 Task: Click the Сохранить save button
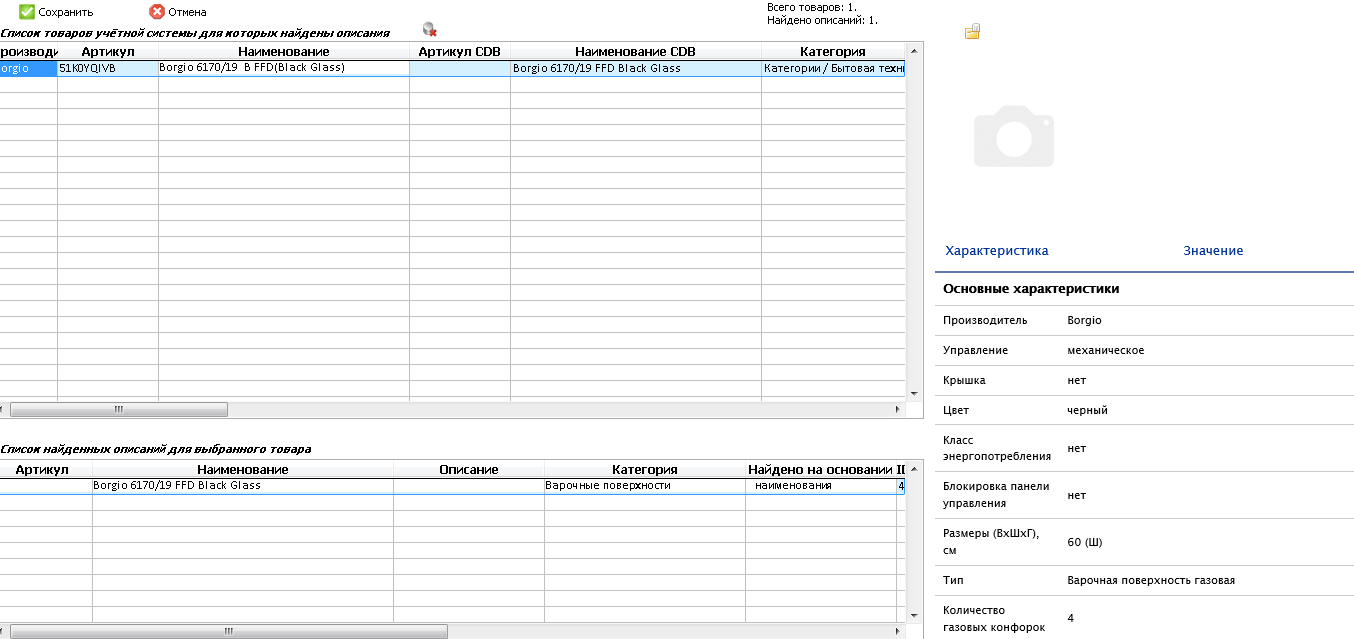coord(57,12)
